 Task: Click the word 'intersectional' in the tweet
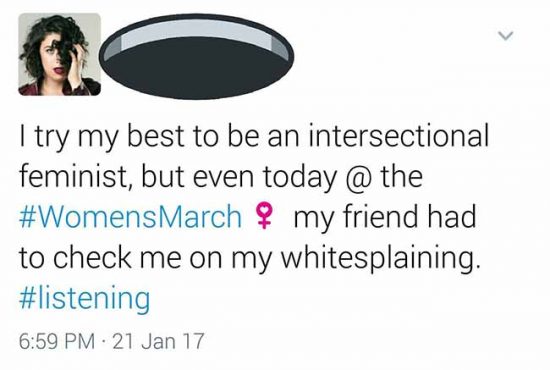(x=399, y=135)
